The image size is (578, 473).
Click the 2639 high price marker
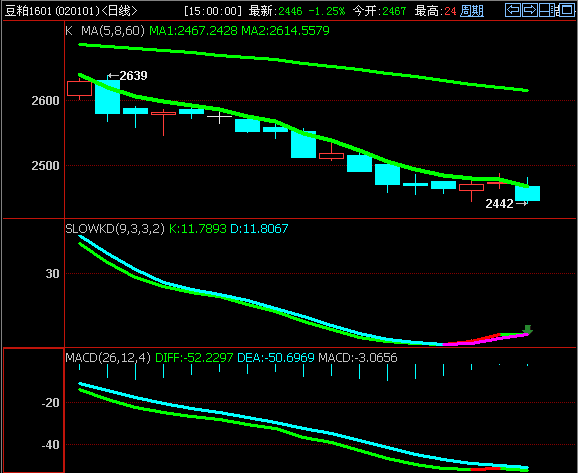(128, 76)
